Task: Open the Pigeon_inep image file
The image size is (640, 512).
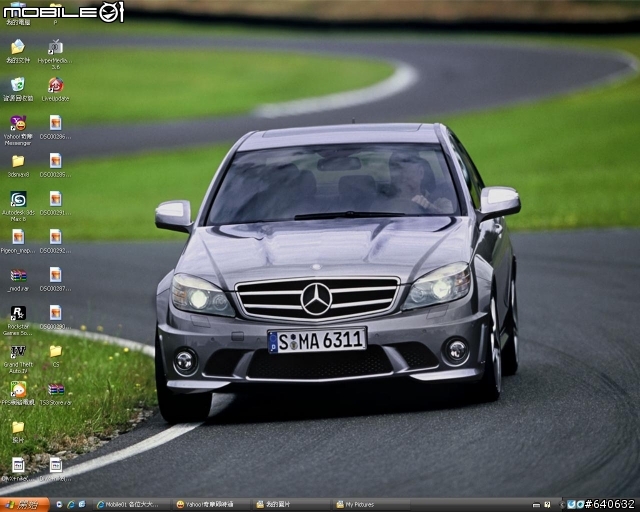Action: tap(18, 242)
